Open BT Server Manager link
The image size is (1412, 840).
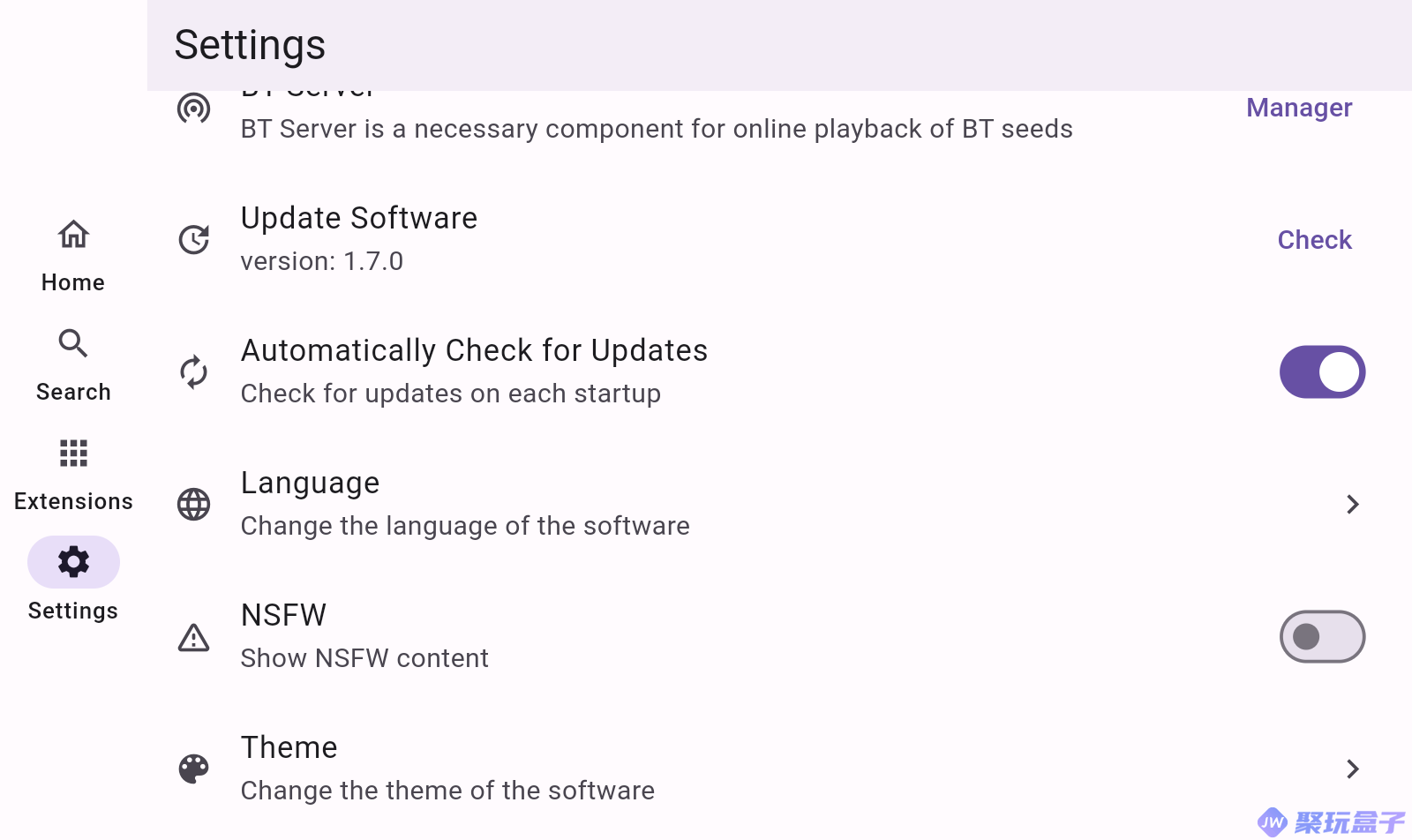(1299, 108)
